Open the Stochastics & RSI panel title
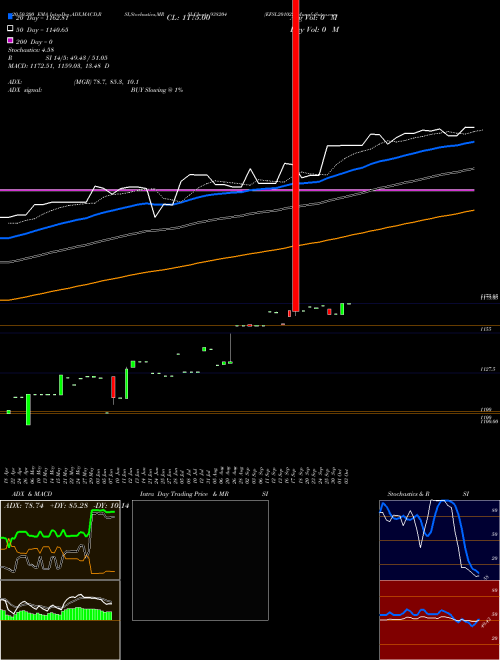Screen dimensions: 500x660 [x=428, y=494]
